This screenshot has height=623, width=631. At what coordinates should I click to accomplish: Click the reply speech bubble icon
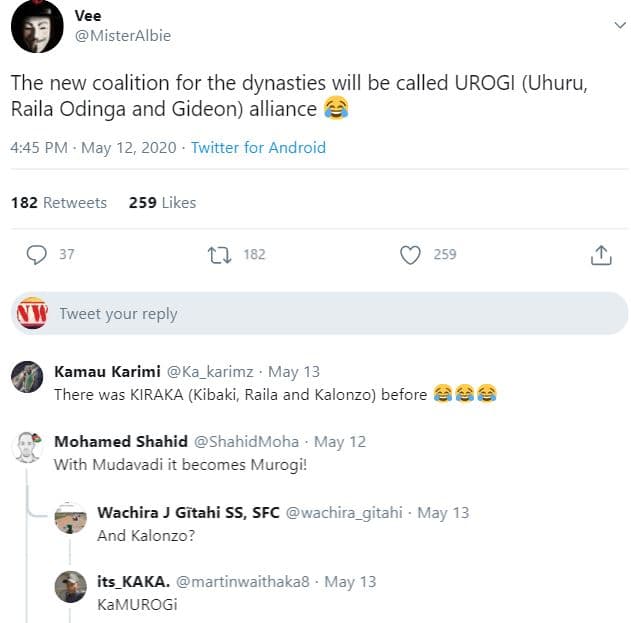(37, 255)
